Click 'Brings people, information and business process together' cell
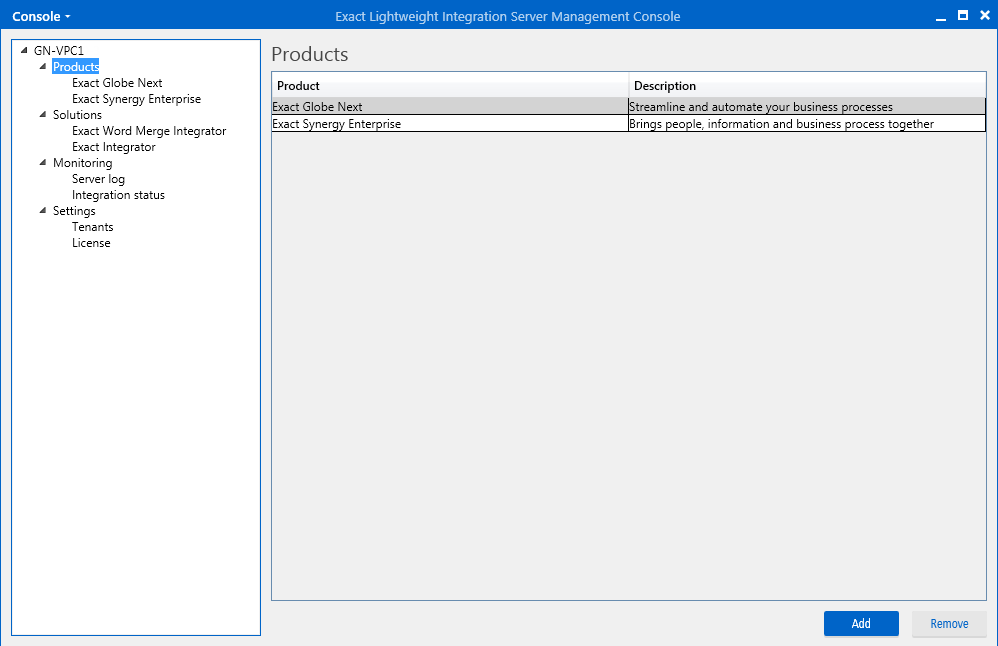The width and height of the screenshot is (998, 646). (x=807, y=123)
